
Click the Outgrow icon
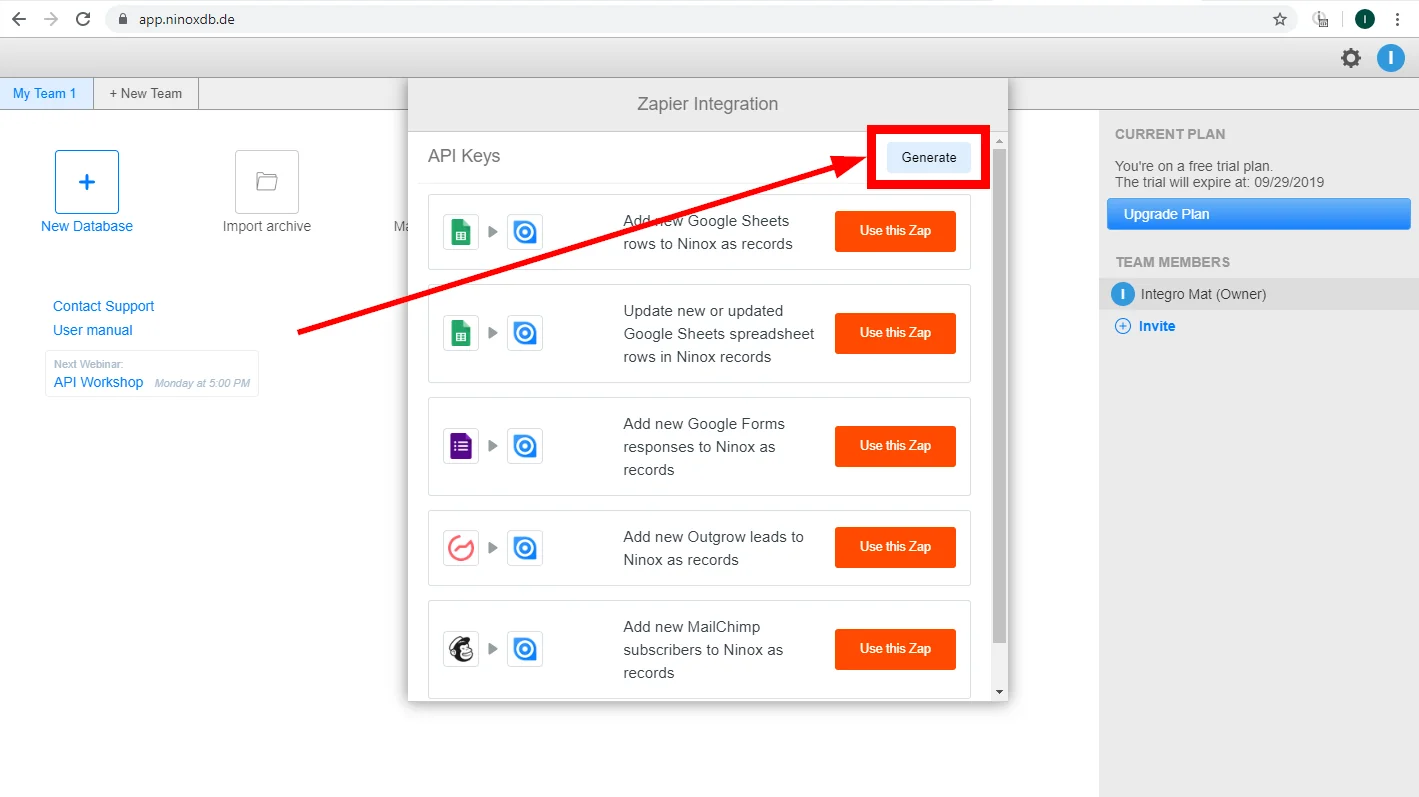click(461, 548)
